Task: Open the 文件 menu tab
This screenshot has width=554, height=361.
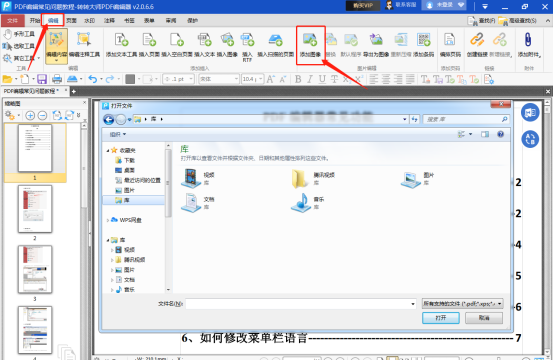Action: [12, 20]
